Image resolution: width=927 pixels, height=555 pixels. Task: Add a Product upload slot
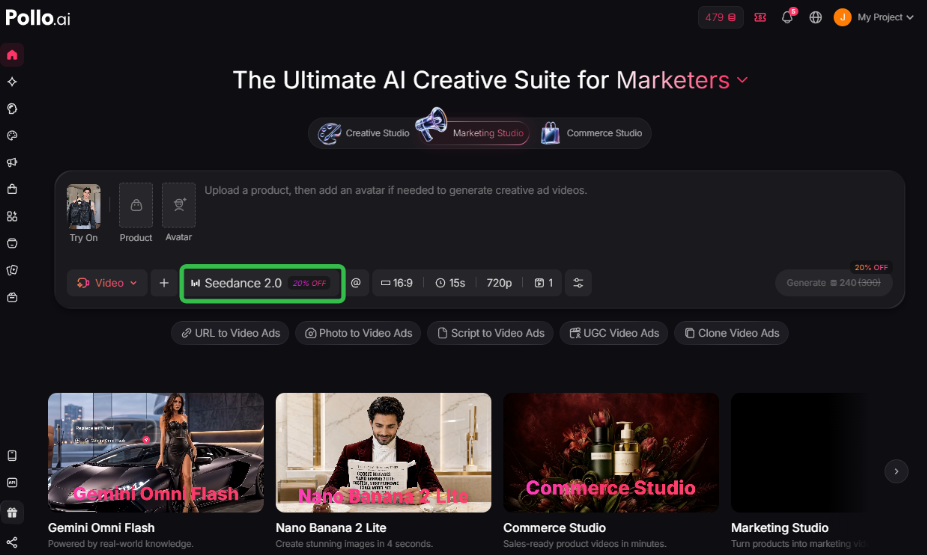(136, 205)
